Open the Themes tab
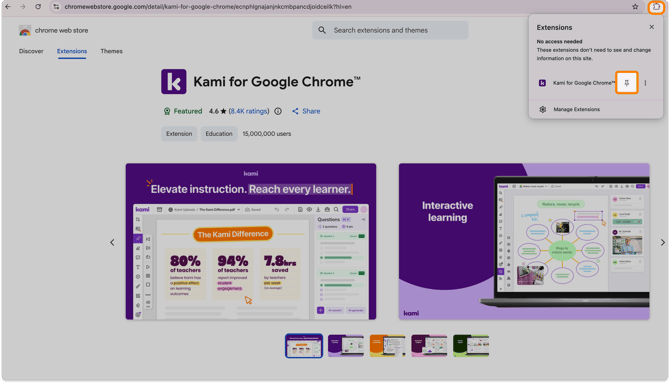 point(112,51)
